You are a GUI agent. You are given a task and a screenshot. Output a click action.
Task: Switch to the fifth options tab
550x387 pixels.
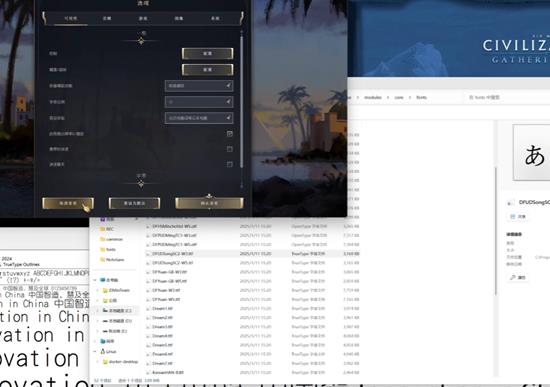coord(215,18)
